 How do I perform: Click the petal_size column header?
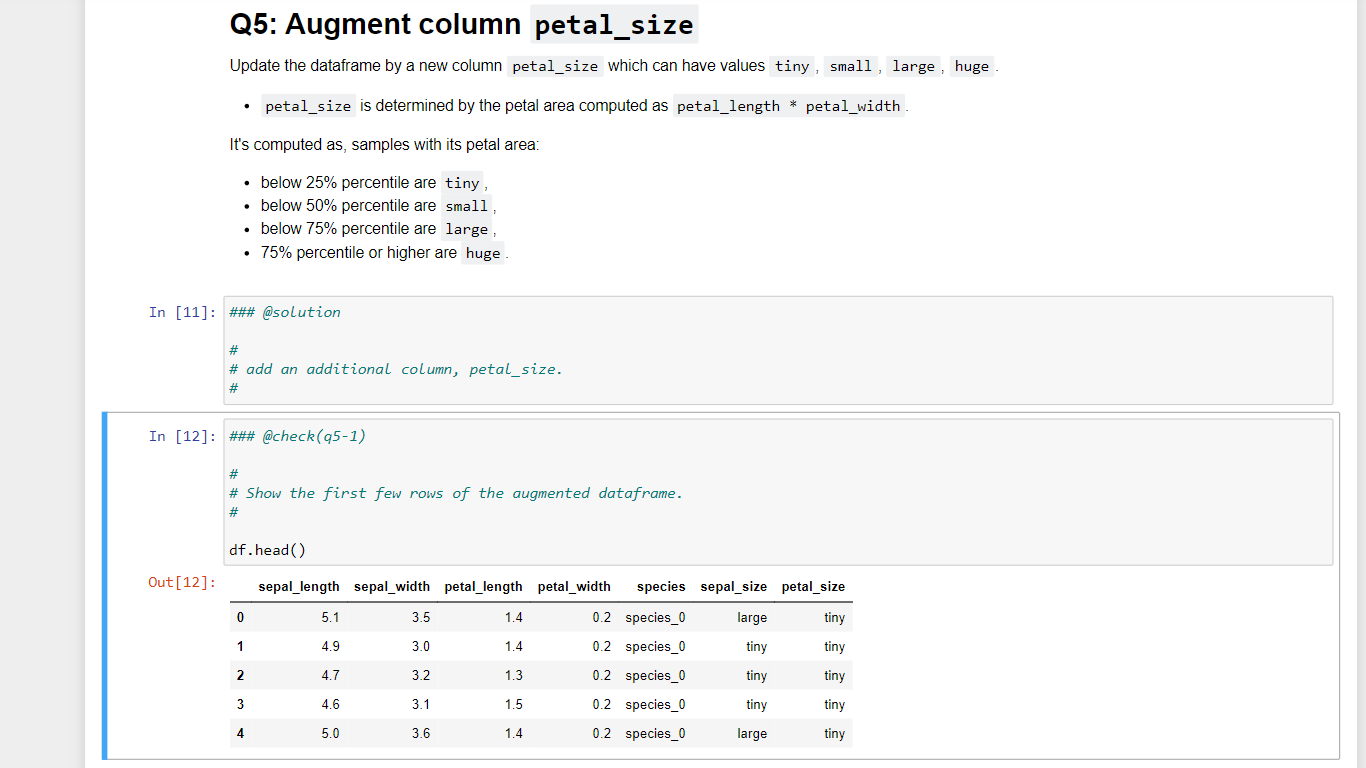(x=813, y=587)
